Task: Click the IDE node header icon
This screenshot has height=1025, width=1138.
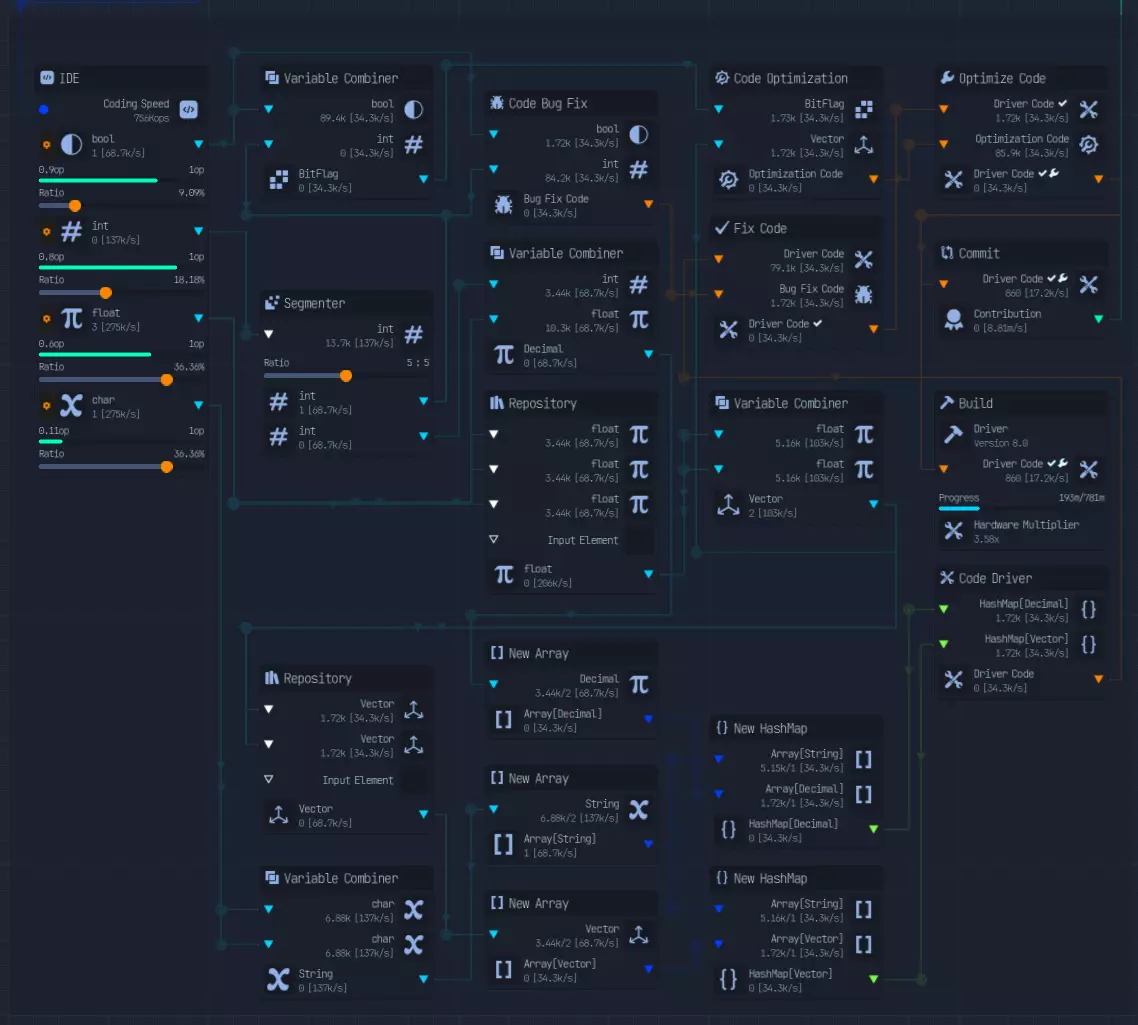Action: pos(47,78)
